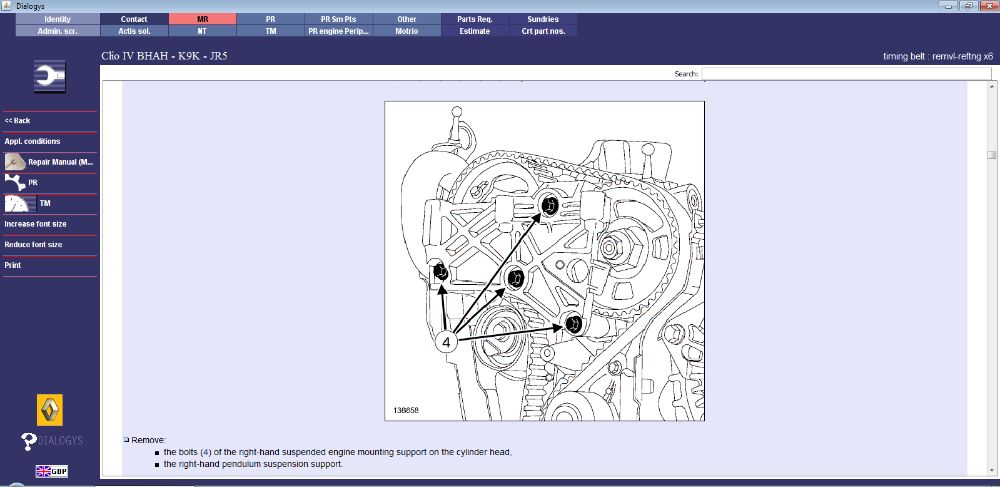
Task: Open the Admin. scr. tab
Action: [57, 31]
